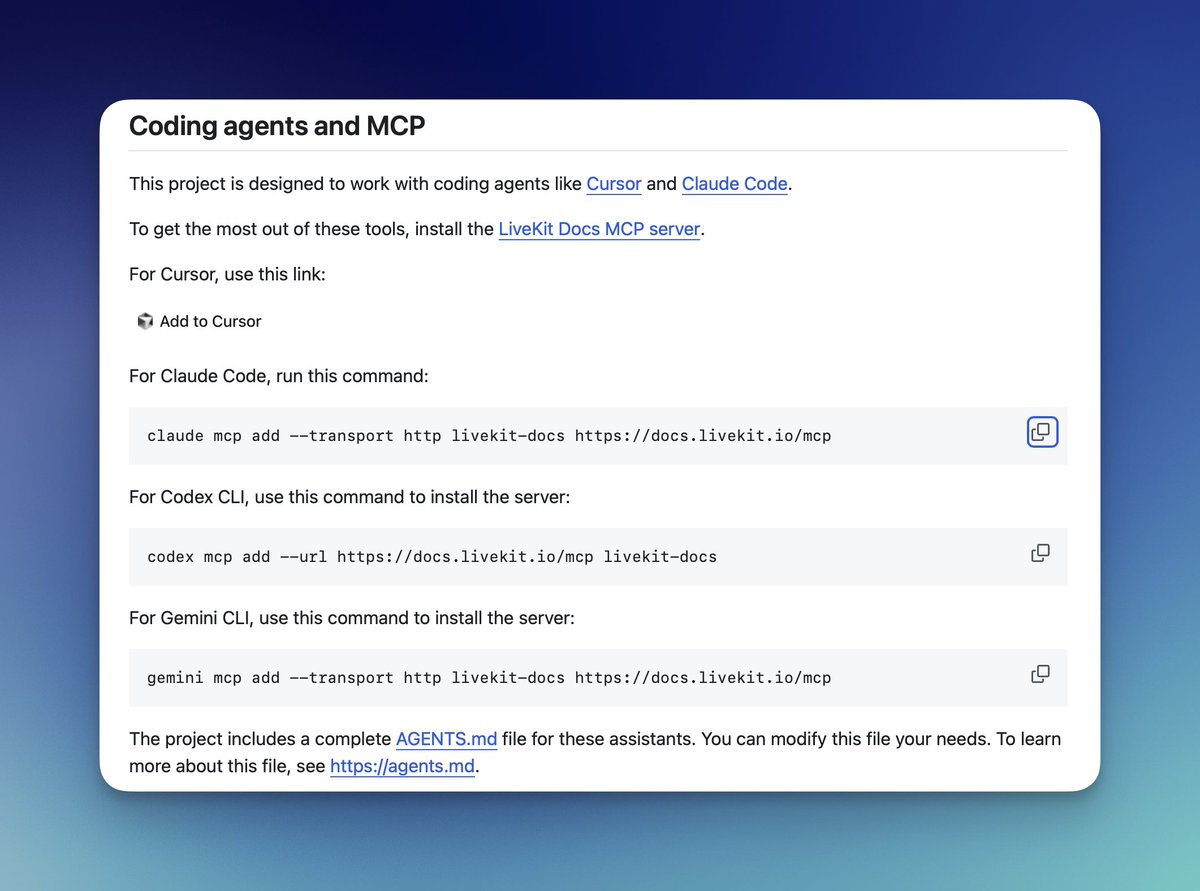Click the codex mcp add command text
1200x891 pixels.
(432, 557)
